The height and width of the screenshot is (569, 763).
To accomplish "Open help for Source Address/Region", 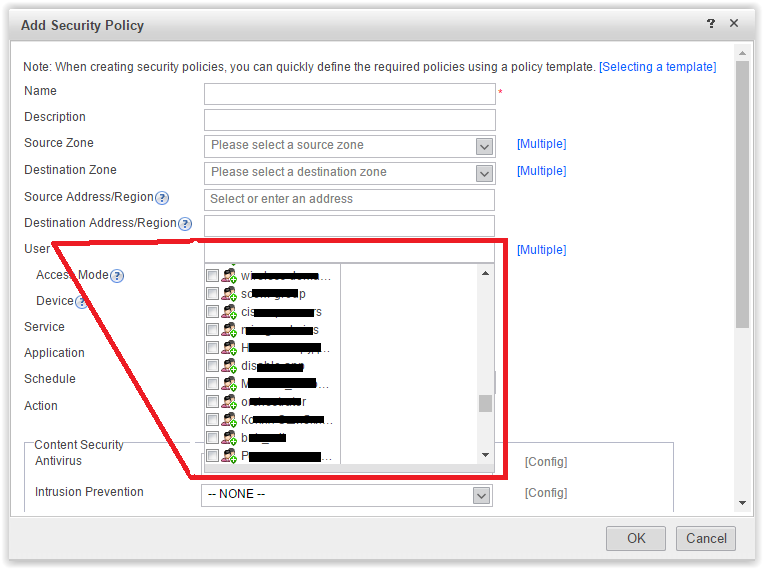I will tap(162, 198).
